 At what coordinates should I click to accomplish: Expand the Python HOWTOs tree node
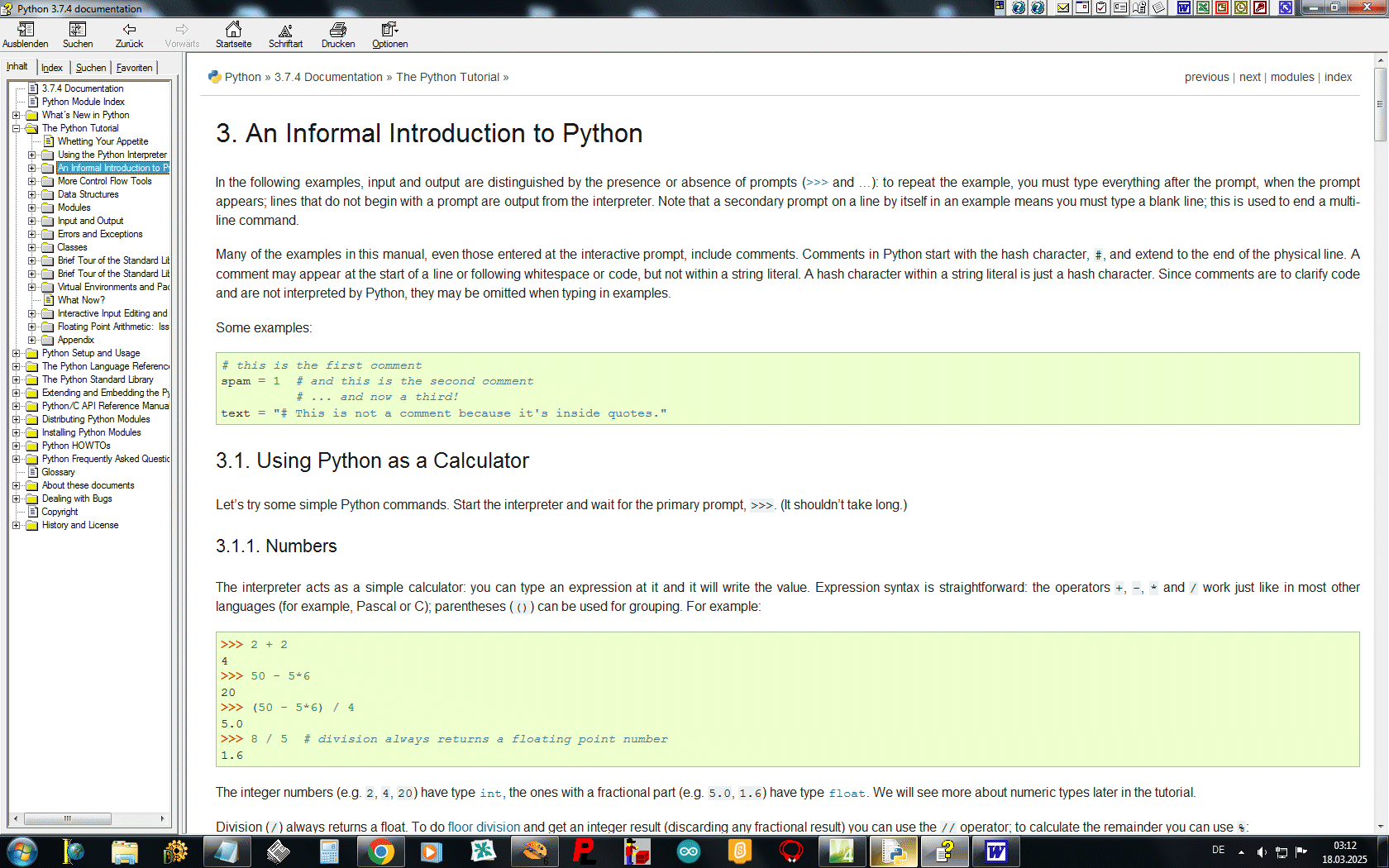[x=16, y=446]
